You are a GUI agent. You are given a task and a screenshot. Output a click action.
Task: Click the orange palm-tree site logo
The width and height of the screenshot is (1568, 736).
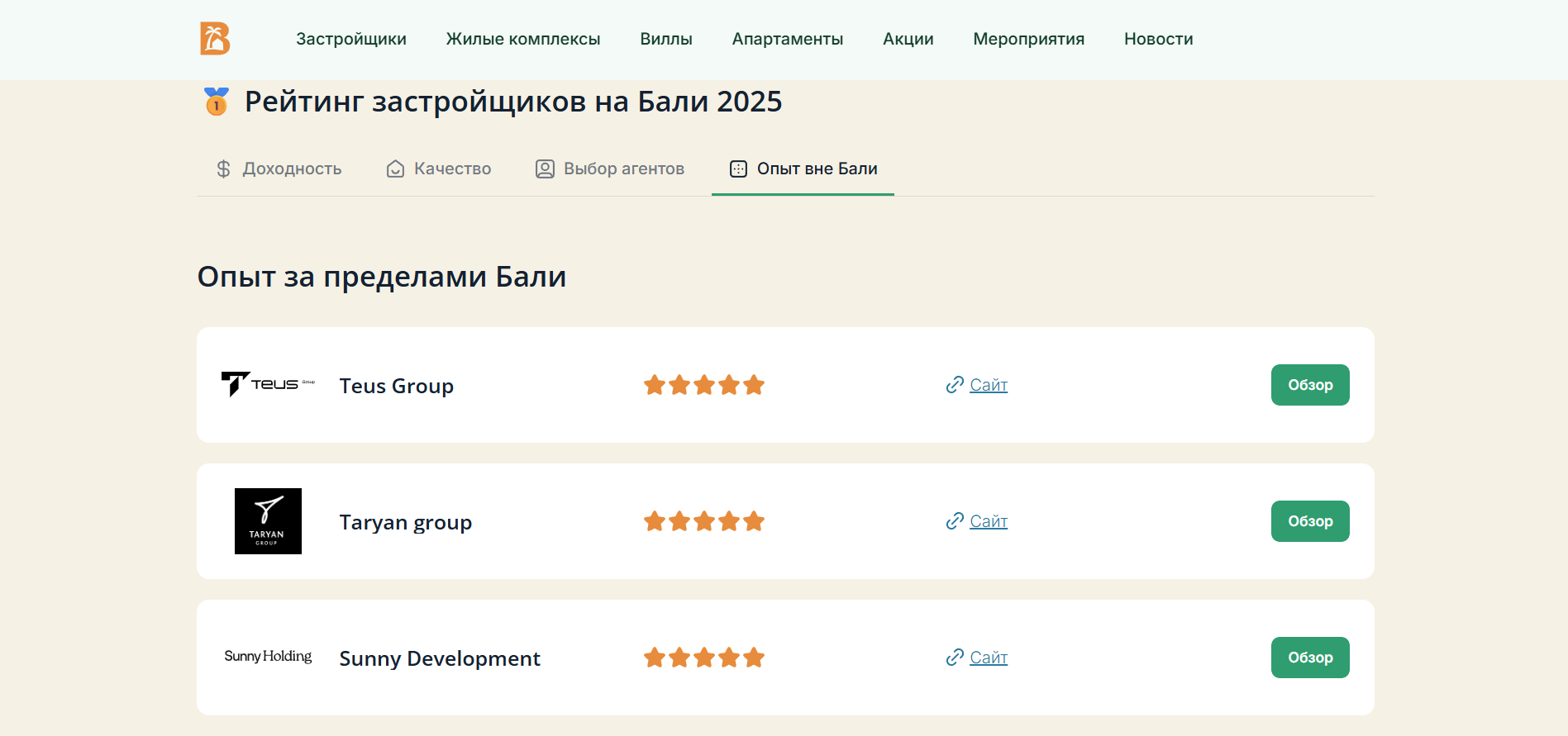click(x=215, y=39)
